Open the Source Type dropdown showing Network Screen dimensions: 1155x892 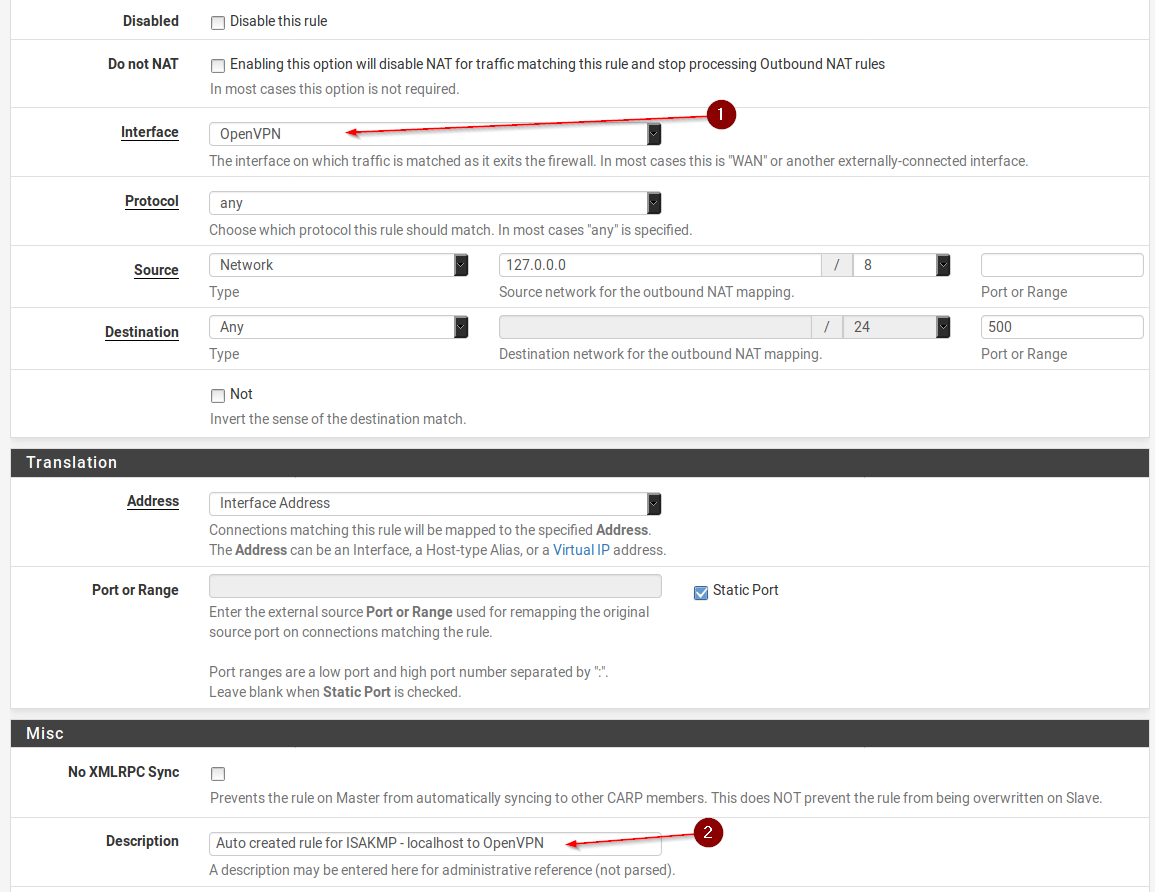[338, 265]
